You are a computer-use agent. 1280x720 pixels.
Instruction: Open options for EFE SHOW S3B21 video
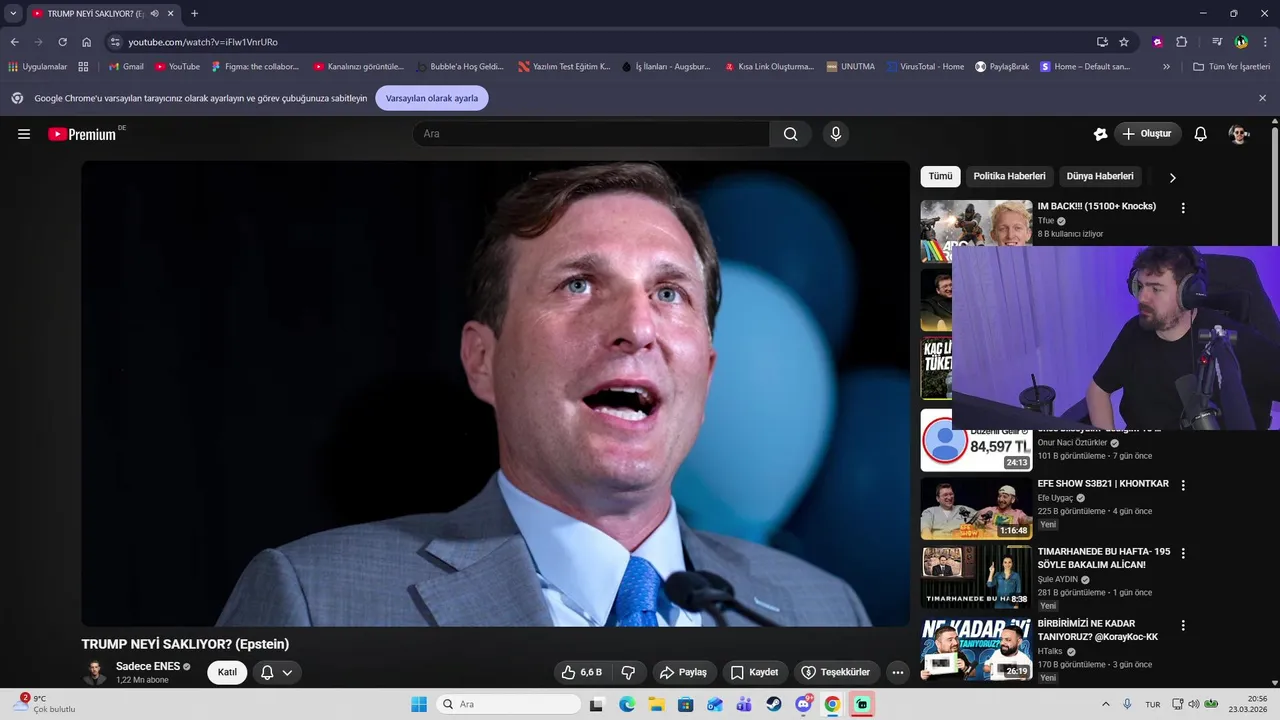tap(1183, 485)
